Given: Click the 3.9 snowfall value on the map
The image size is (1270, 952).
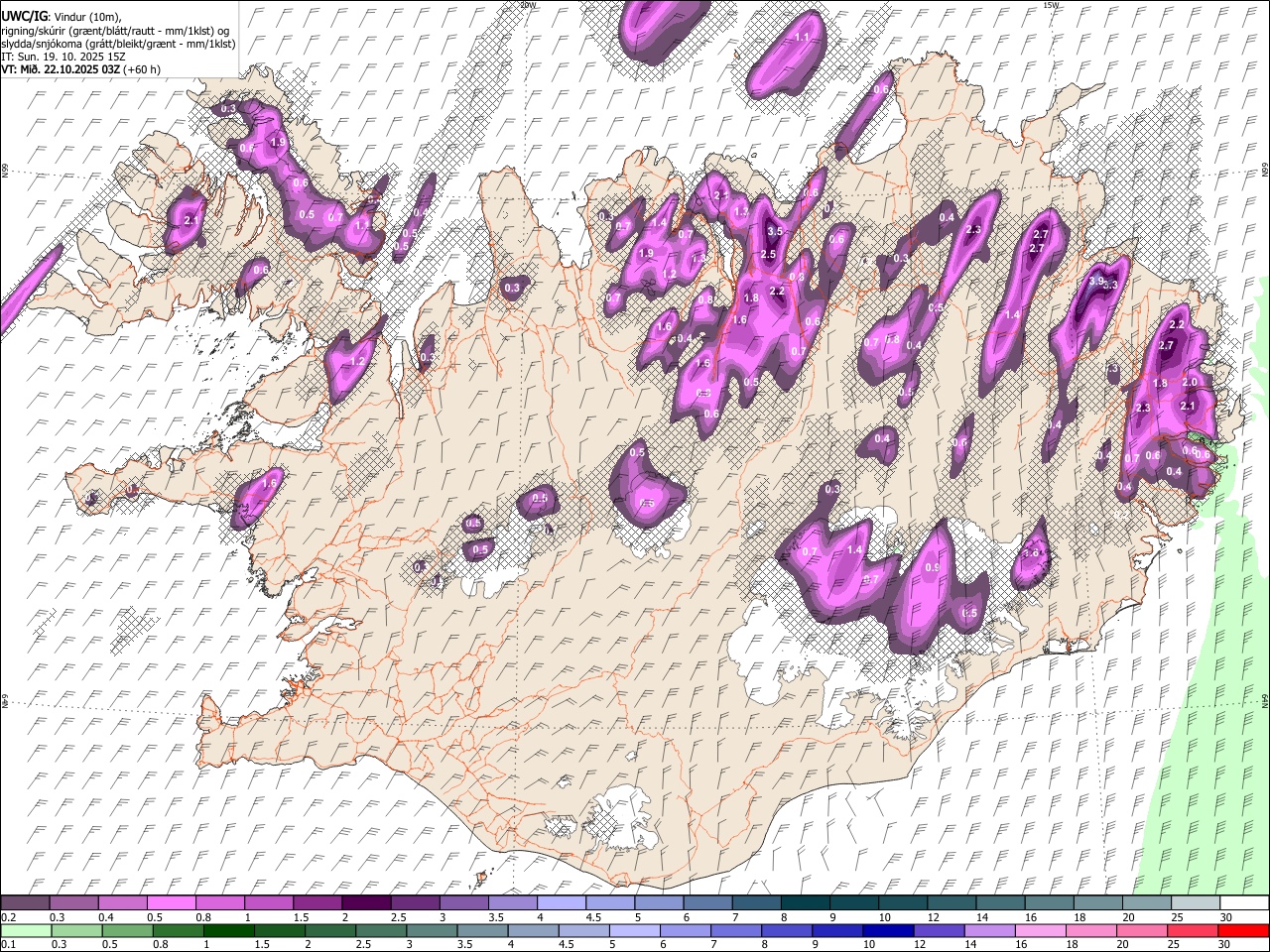Looking at the screenshot, I should (x=1096, y=282).
